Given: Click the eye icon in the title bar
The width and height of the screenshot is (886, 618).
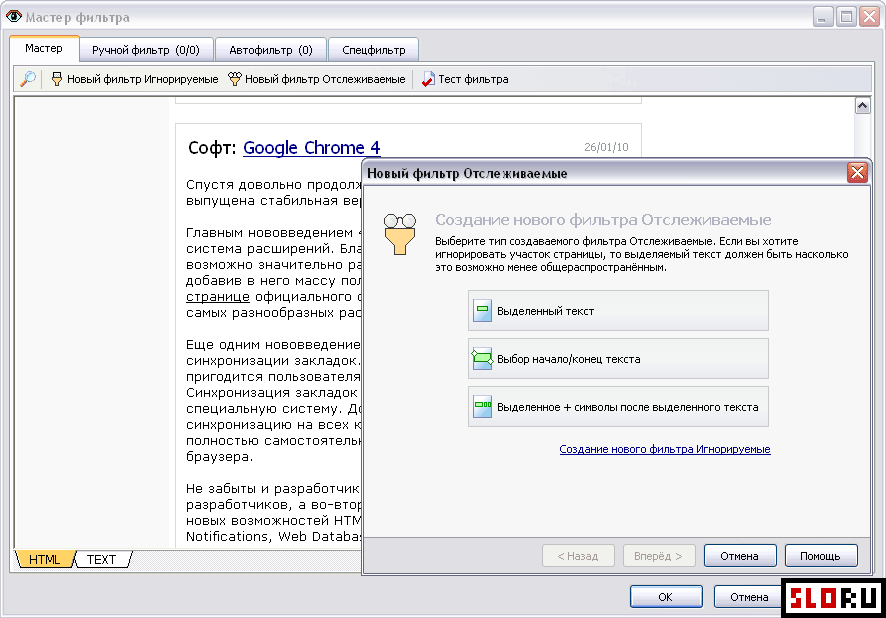Looking at the screenshot, I should pos(14,16).
